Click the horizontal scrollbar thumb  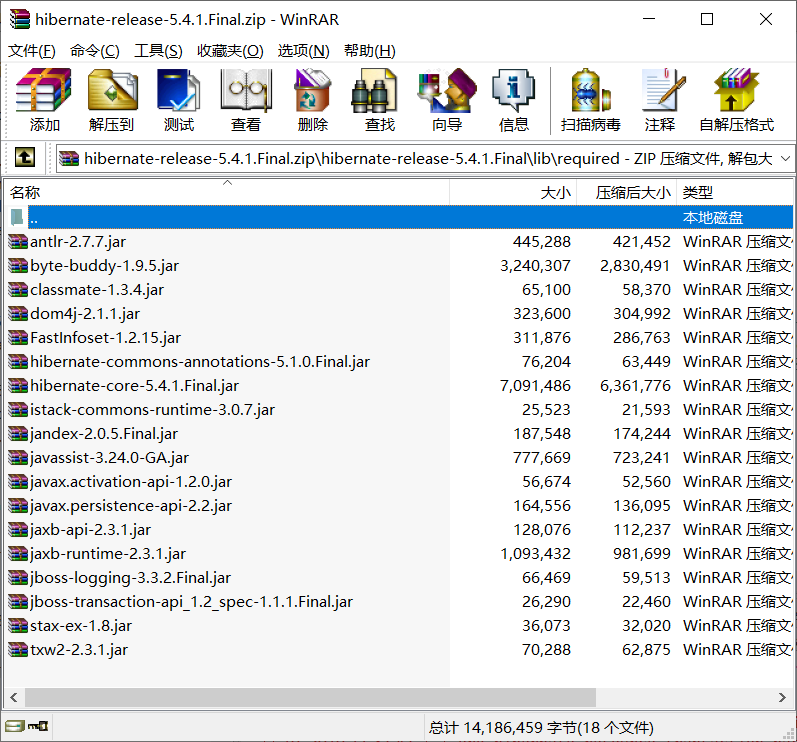click(x=310, y=697)
